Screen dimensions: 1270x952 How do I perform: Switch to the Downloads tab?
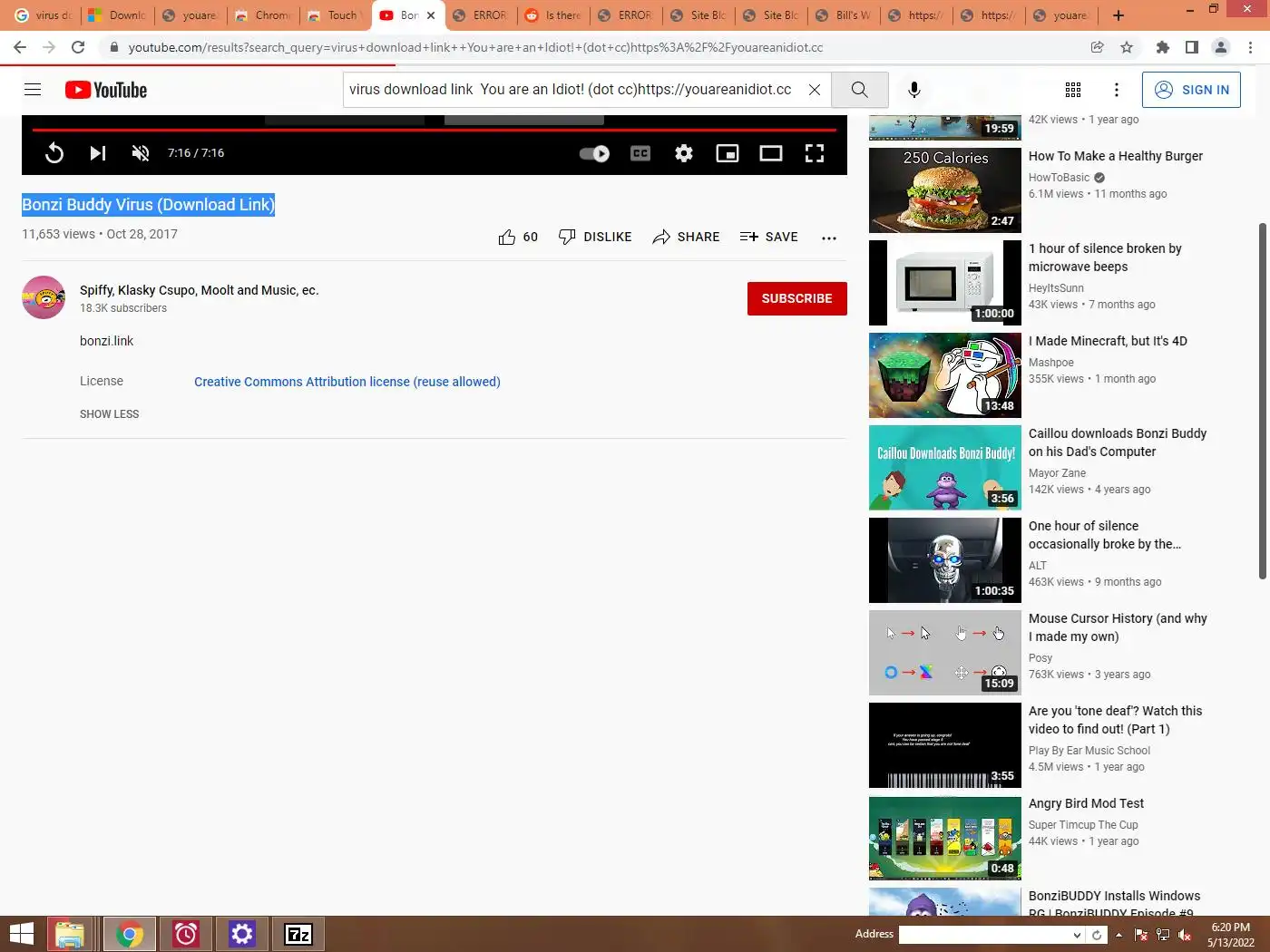[x=117, y=15]
